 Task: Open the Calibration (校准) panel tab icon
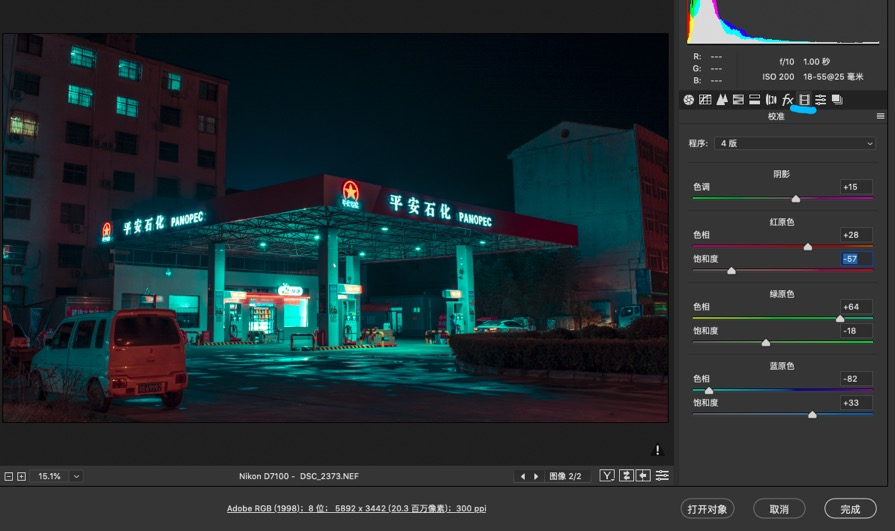pyautogui.click(x=804, y=100)
